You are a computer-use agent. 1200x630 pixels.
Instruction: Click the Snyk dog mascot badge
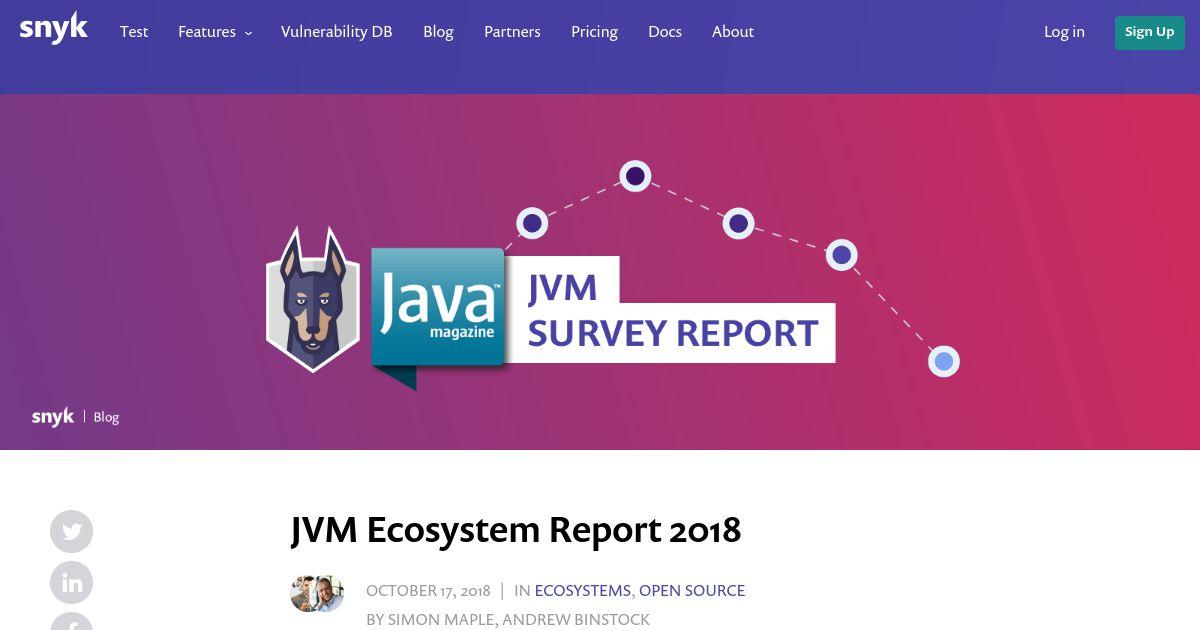[313, 300]
